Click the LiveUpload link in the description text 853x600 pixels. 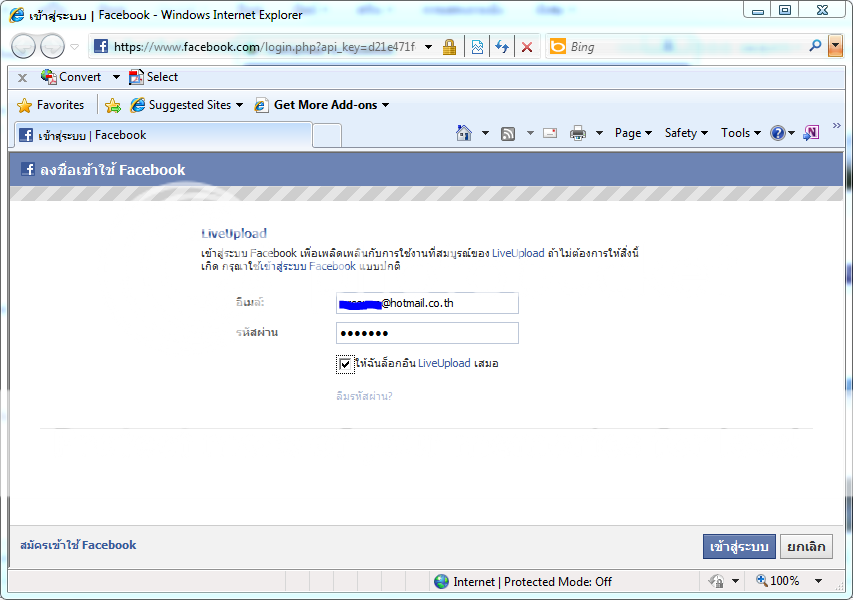[518, 253]
